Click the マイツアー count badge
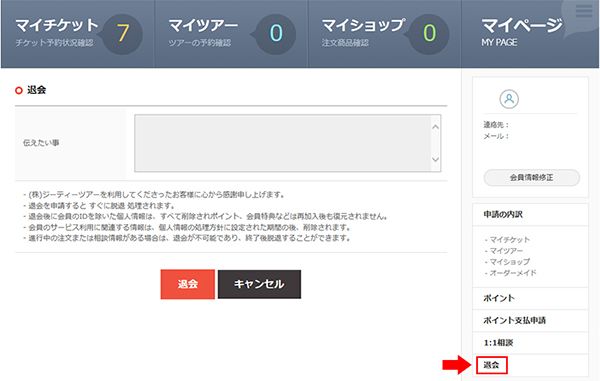 point(276,34)
